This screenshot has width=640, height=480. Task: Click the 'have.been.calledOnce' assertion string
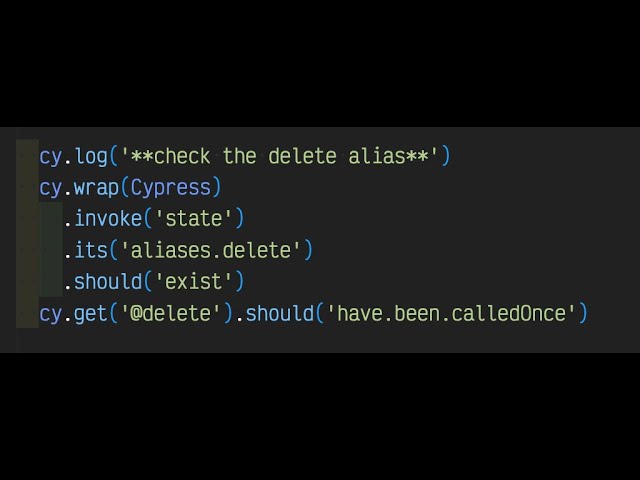pos(452,313)
